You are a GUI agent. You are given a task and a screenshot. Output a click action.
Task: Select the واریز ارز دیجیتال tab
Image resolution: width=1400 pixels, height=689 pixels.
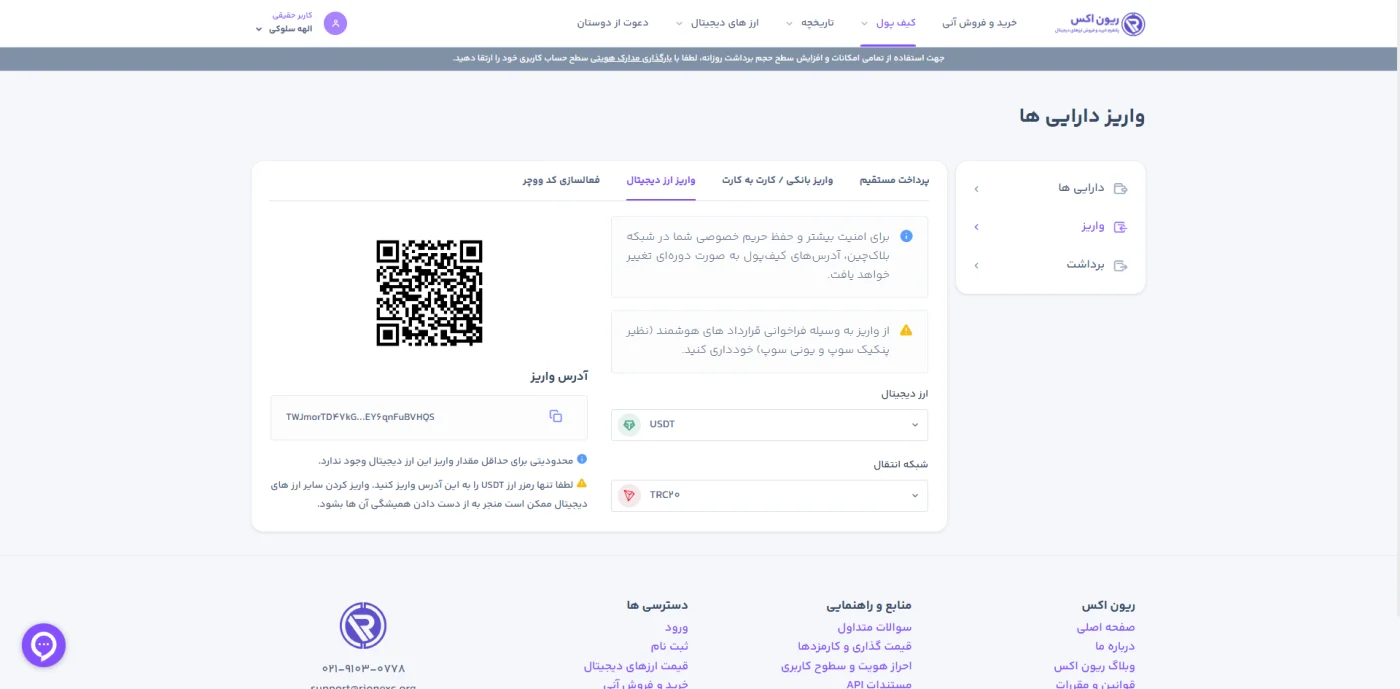[x=661, y=181]
